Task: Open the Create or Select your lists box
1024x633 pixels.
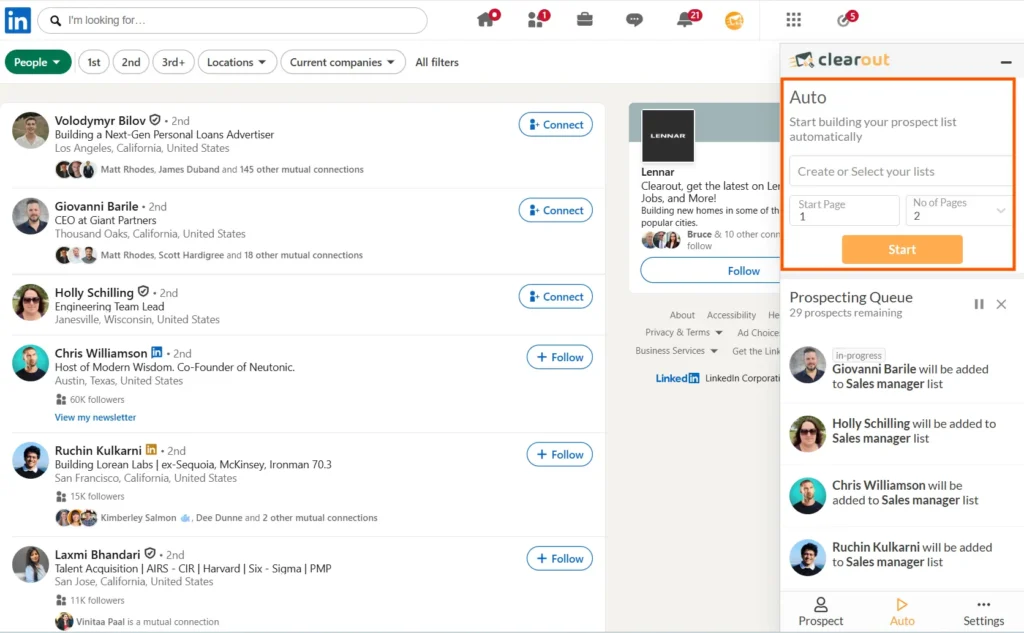Action: point(900,171)
